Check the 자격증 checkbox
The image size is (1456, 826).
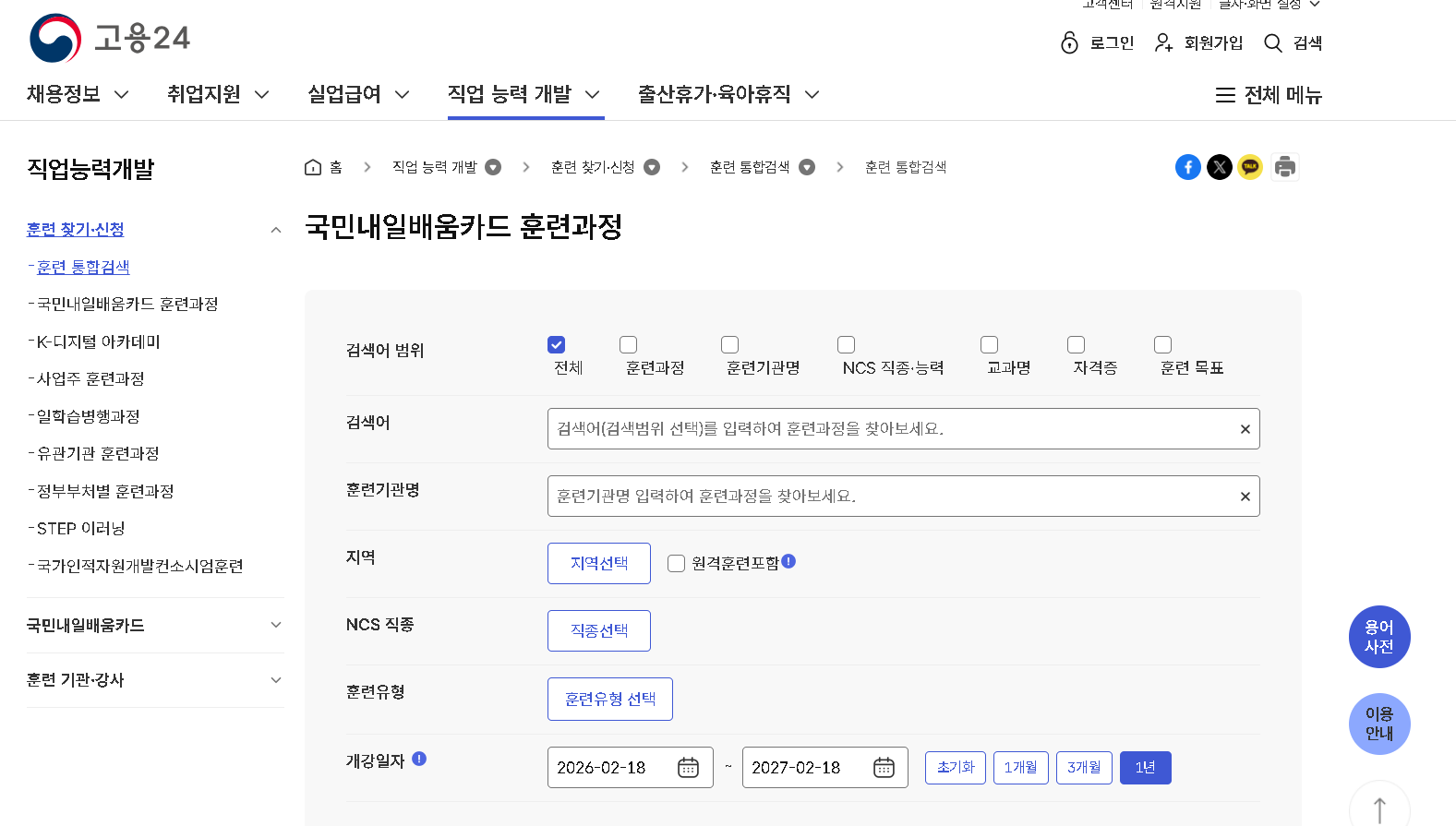(1077, 344)
